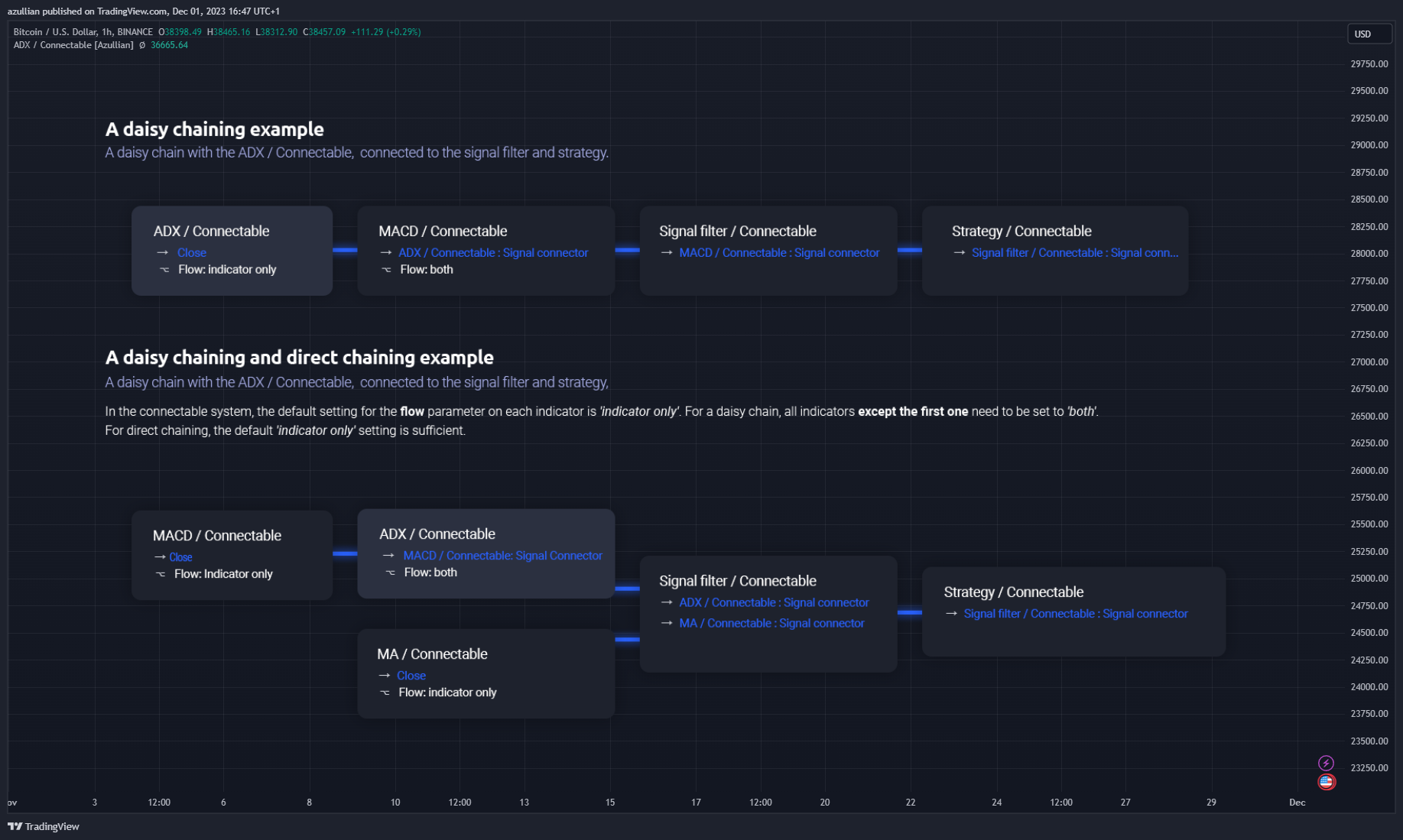Click the '15' date on the time axis
The image size is (1403, 840).
point(610,803)
